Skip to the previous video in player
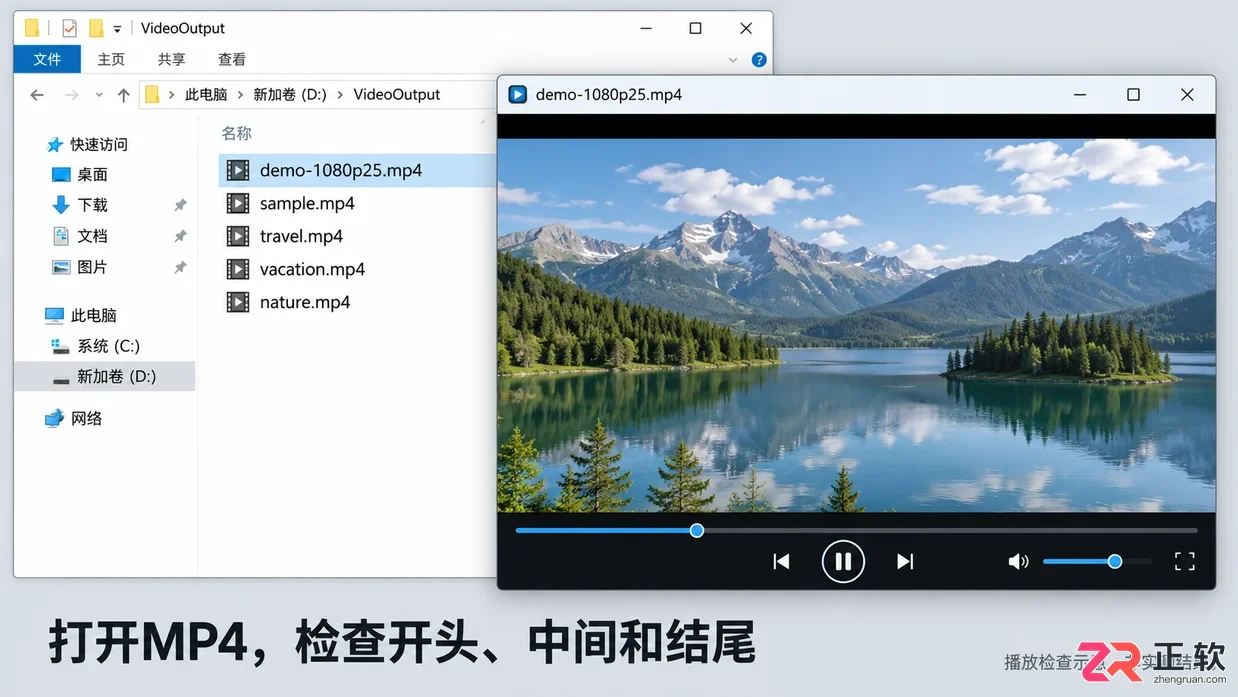Image resolution: width=1238 pixels, height=697 pixels. coord(781,561)
